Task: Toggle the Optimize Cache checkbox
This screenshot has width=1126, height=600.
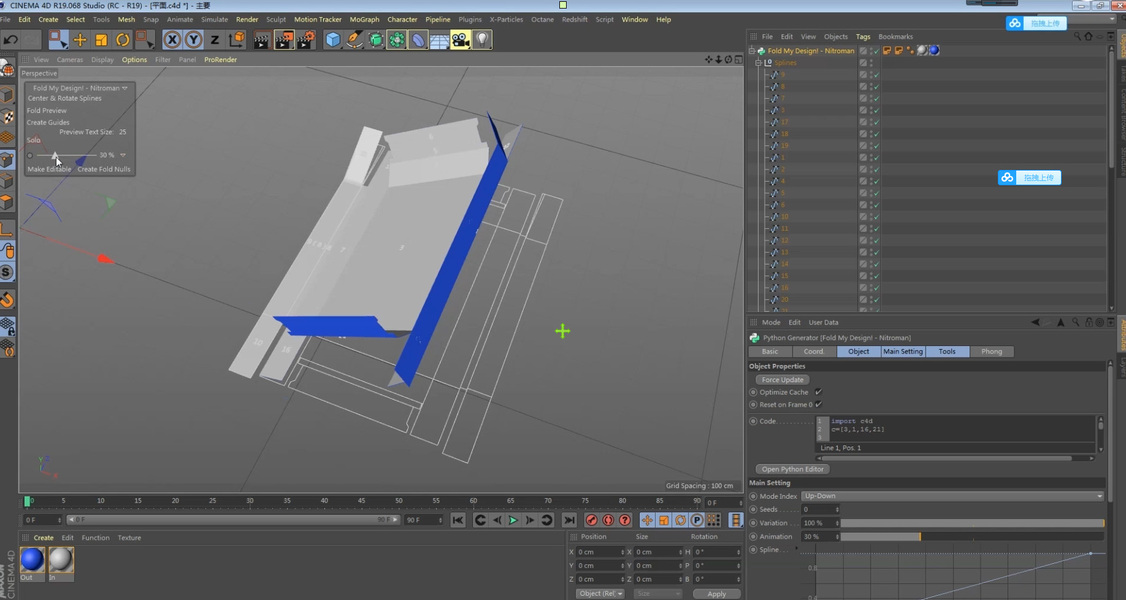Action: (x=818, y=392)
